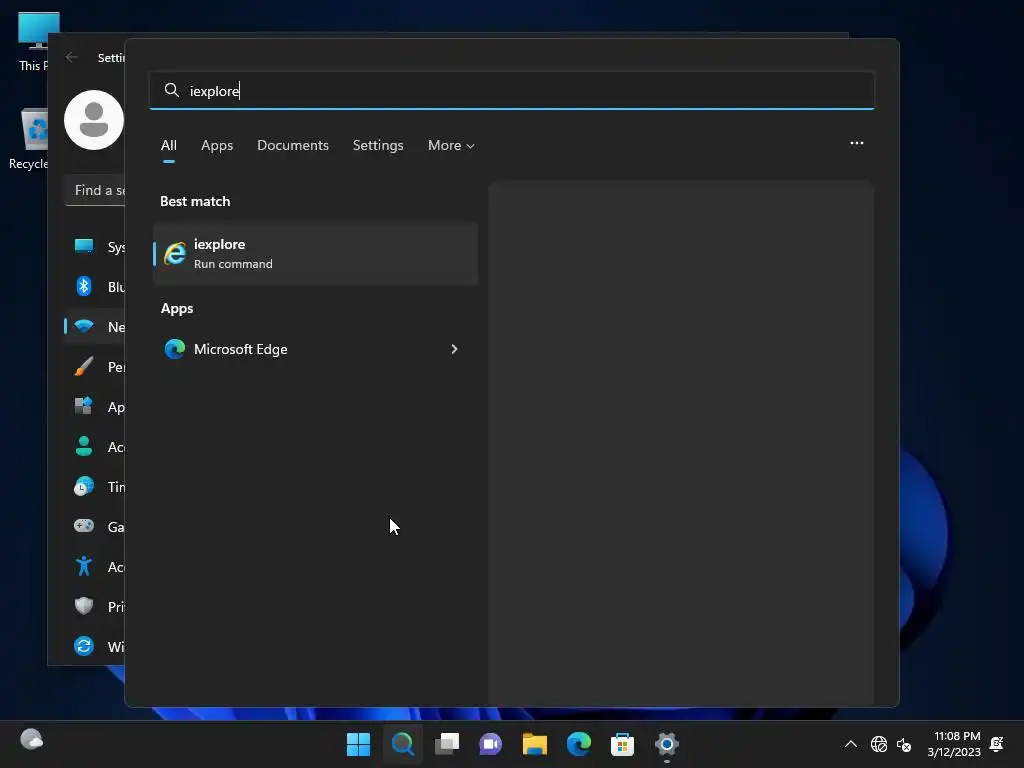This screenshot has width=1024, height=768.
Task: Click the taskbar Search icon
Action: (402, 744)
